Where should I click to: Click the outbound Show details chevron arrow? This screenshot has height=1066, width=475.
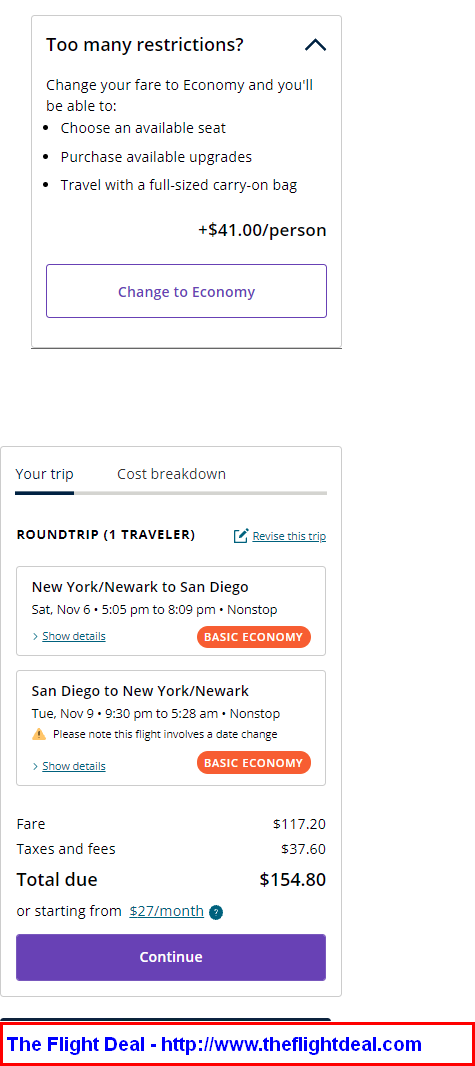35,636
